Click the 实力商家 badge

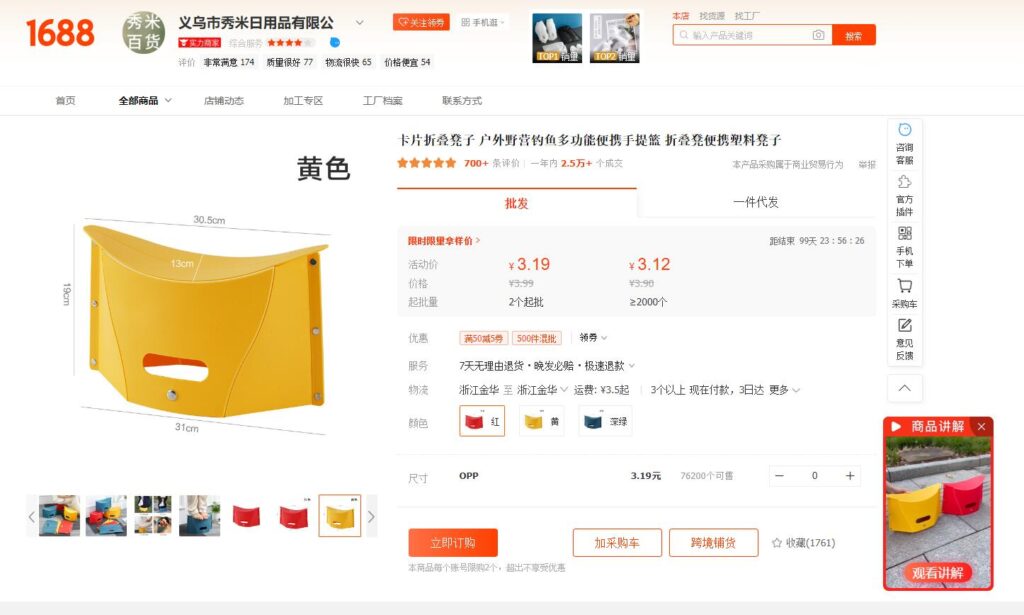pyautogui.click(x=200, y=43)
